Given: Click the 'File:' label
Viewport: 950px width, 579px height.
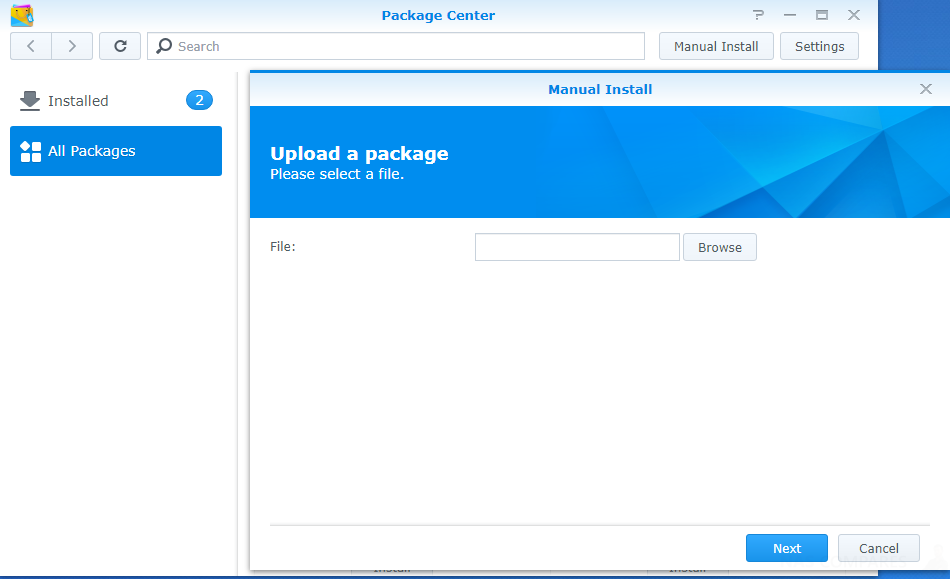Looking at the screenshot, I should coord(283,246).
